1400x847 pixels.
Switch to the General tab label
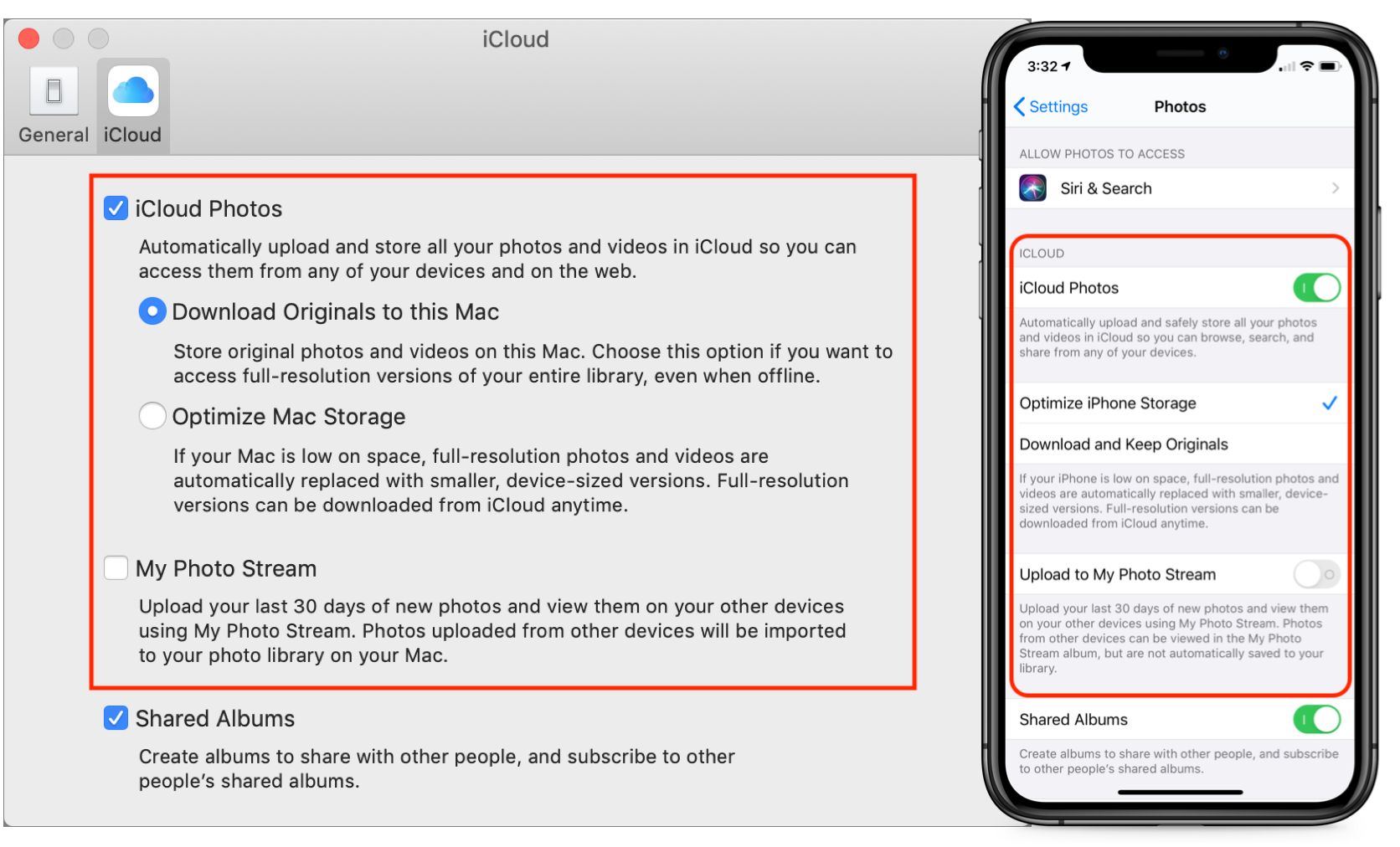point(54,135)
